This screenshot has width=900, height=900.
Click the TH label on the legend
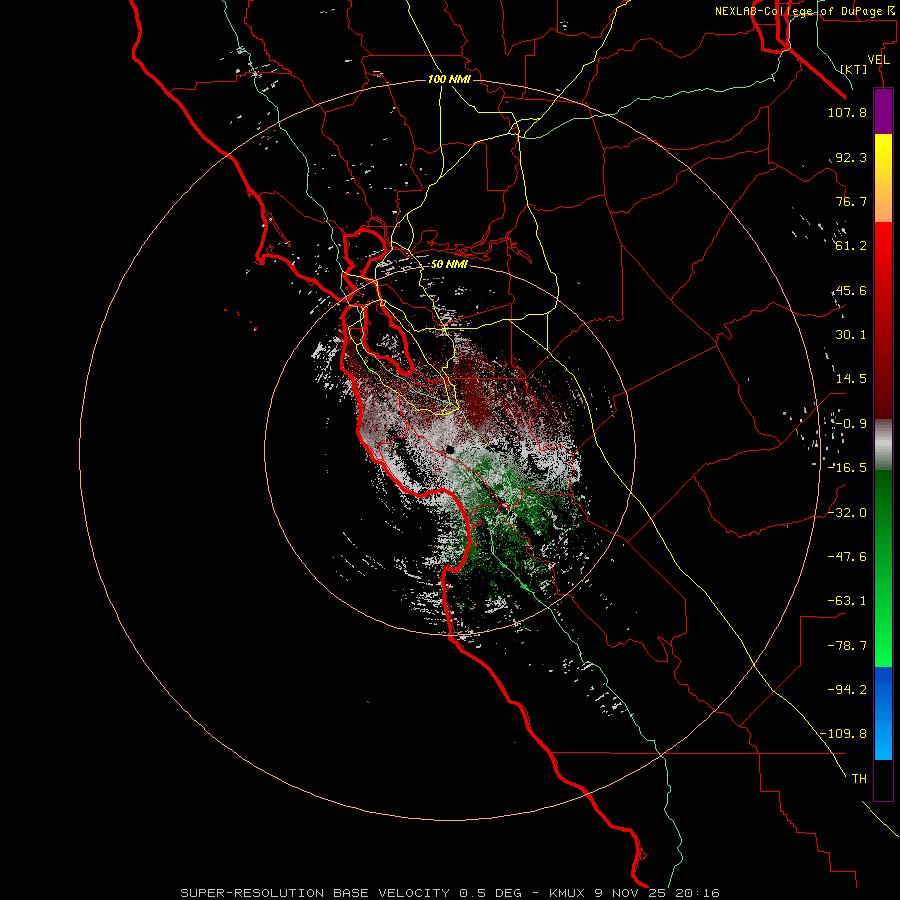tap(859, 779)
